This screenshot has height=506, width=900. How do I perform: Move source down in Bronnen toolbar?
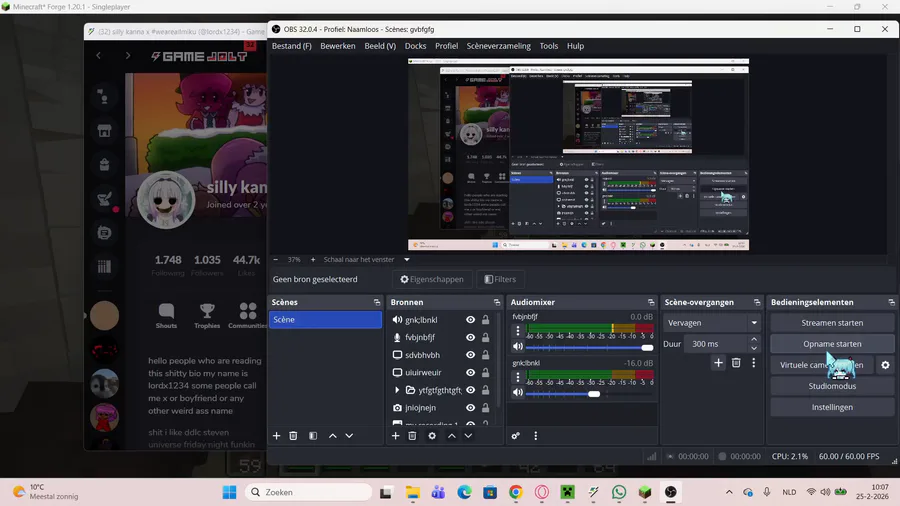[x=468, y=436]
